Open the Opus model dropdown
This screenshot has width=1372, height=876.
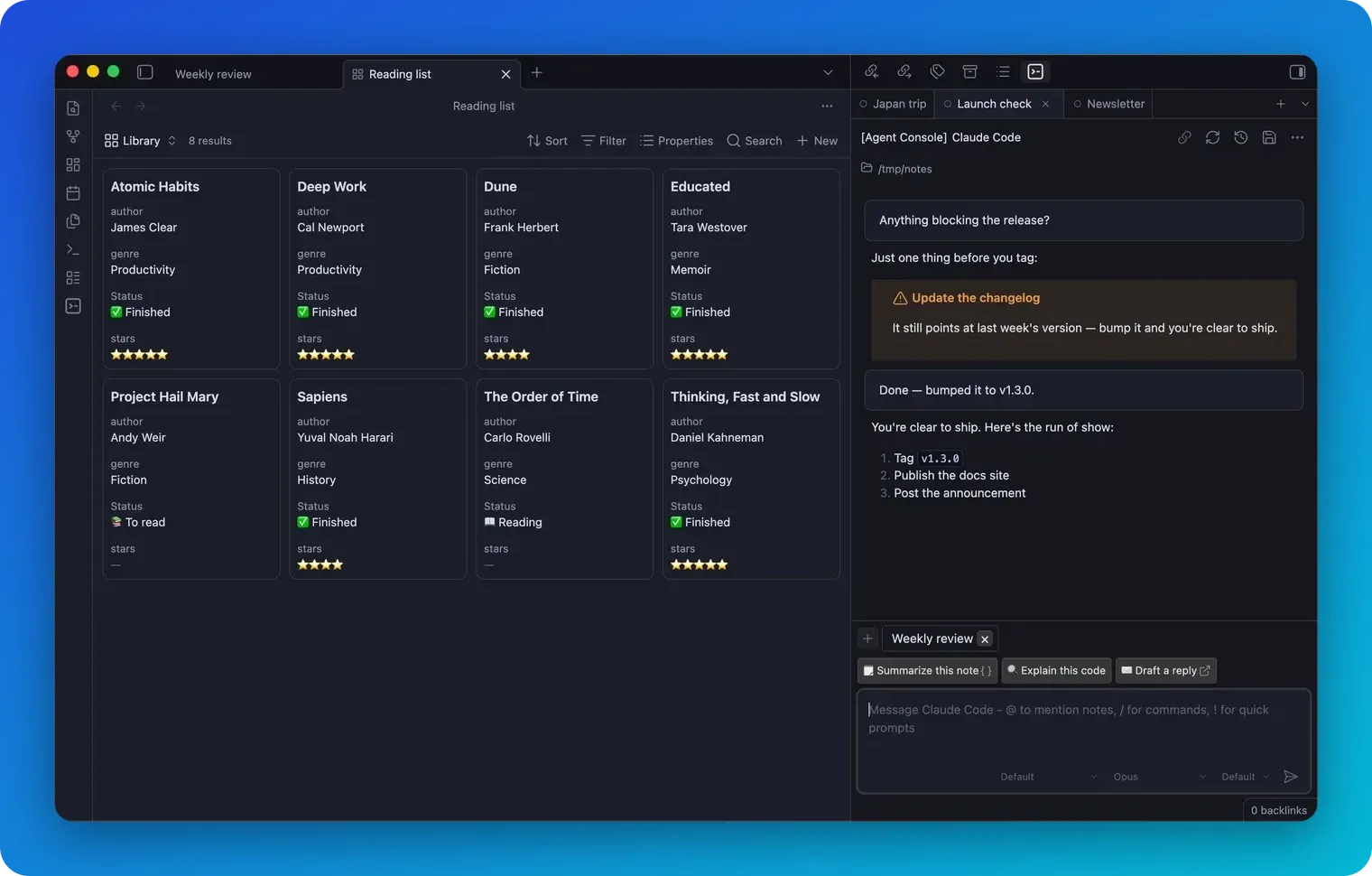(x=1159, y=777)
